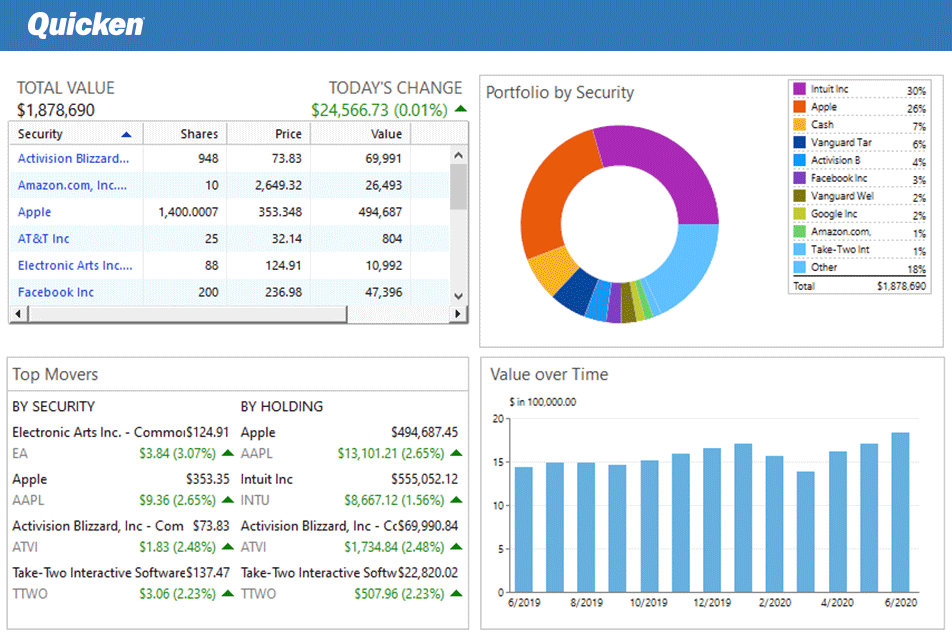The height and width of the screenshot is (637, 952).
Task: Click the table scroll right arrow
Action: [458, 313]
